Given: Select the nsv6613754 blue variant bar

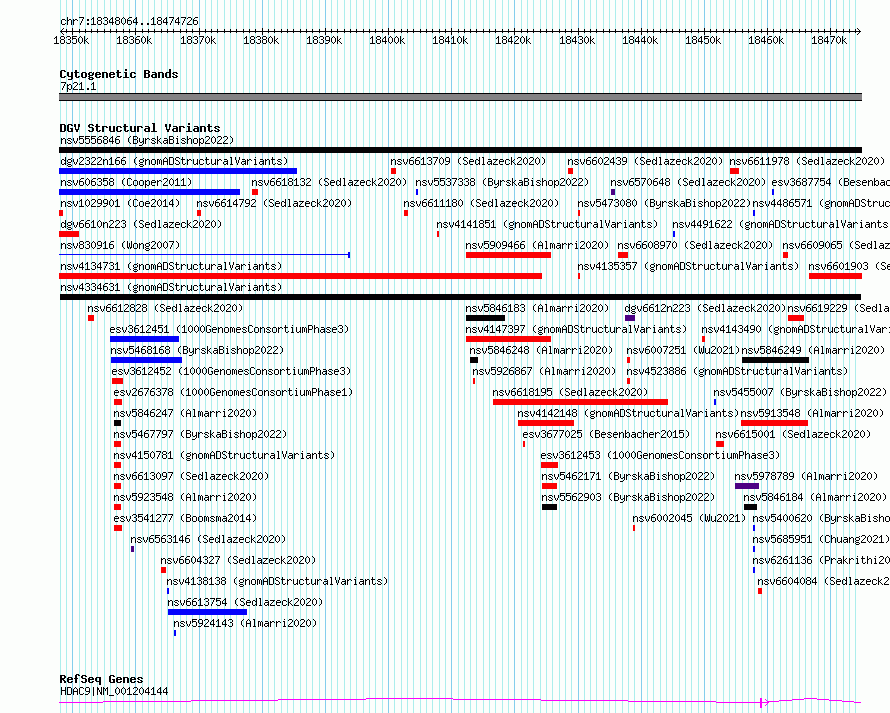Looking at the screenshot, I should point(207,612).
